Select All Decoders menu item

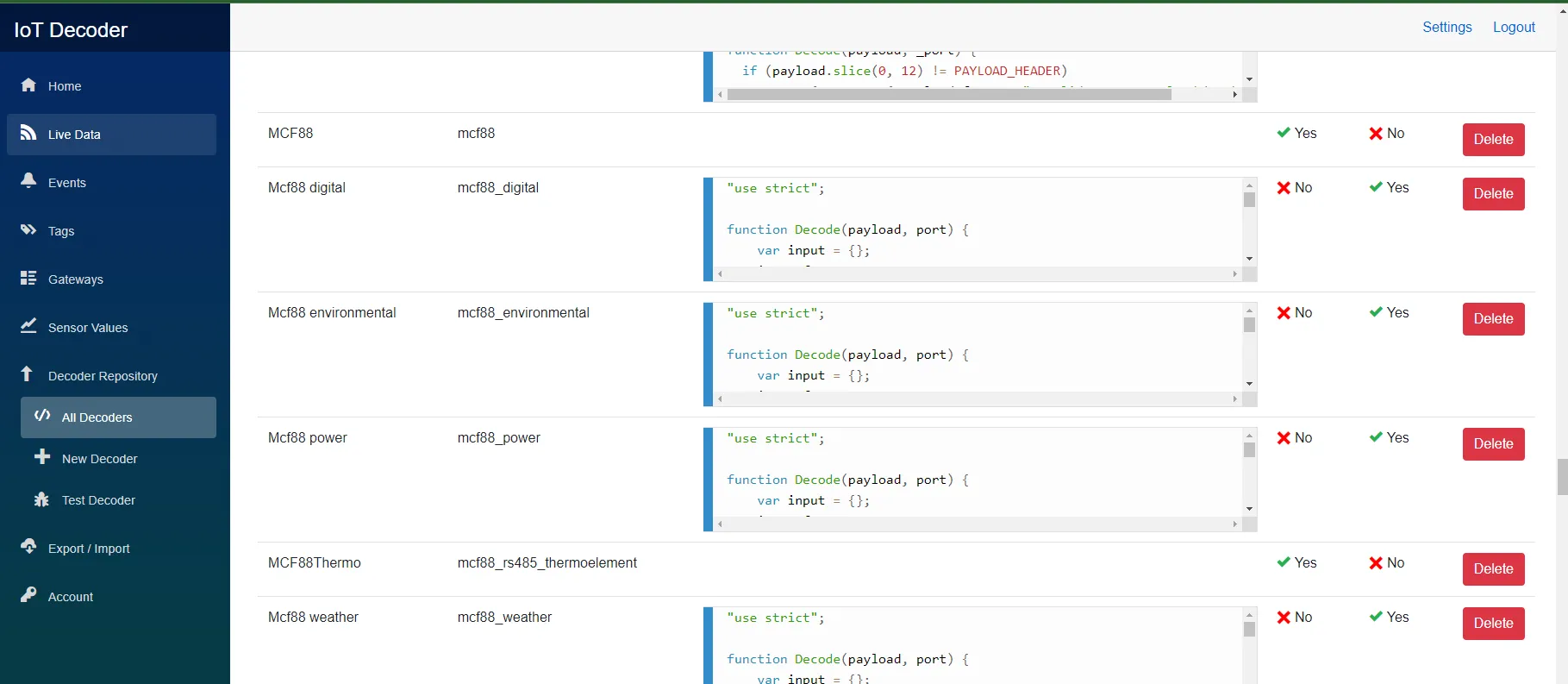(x=97, y=417)
